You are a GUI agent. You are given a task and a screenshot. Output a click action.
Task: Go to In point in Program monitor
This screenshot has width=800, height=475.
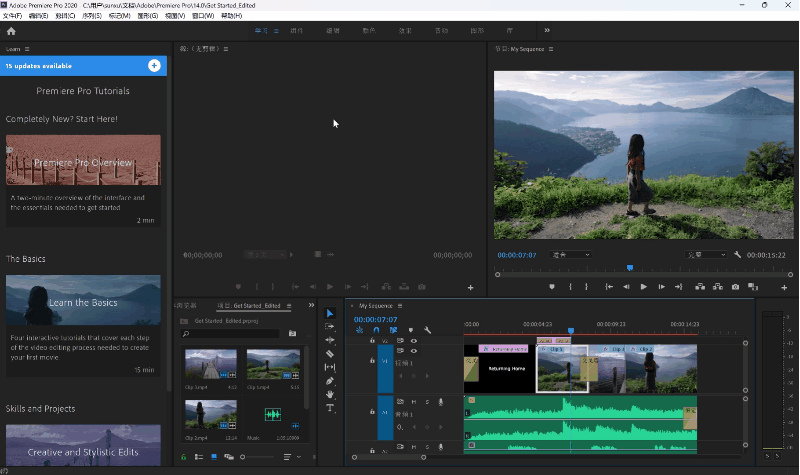pos(609,287)
